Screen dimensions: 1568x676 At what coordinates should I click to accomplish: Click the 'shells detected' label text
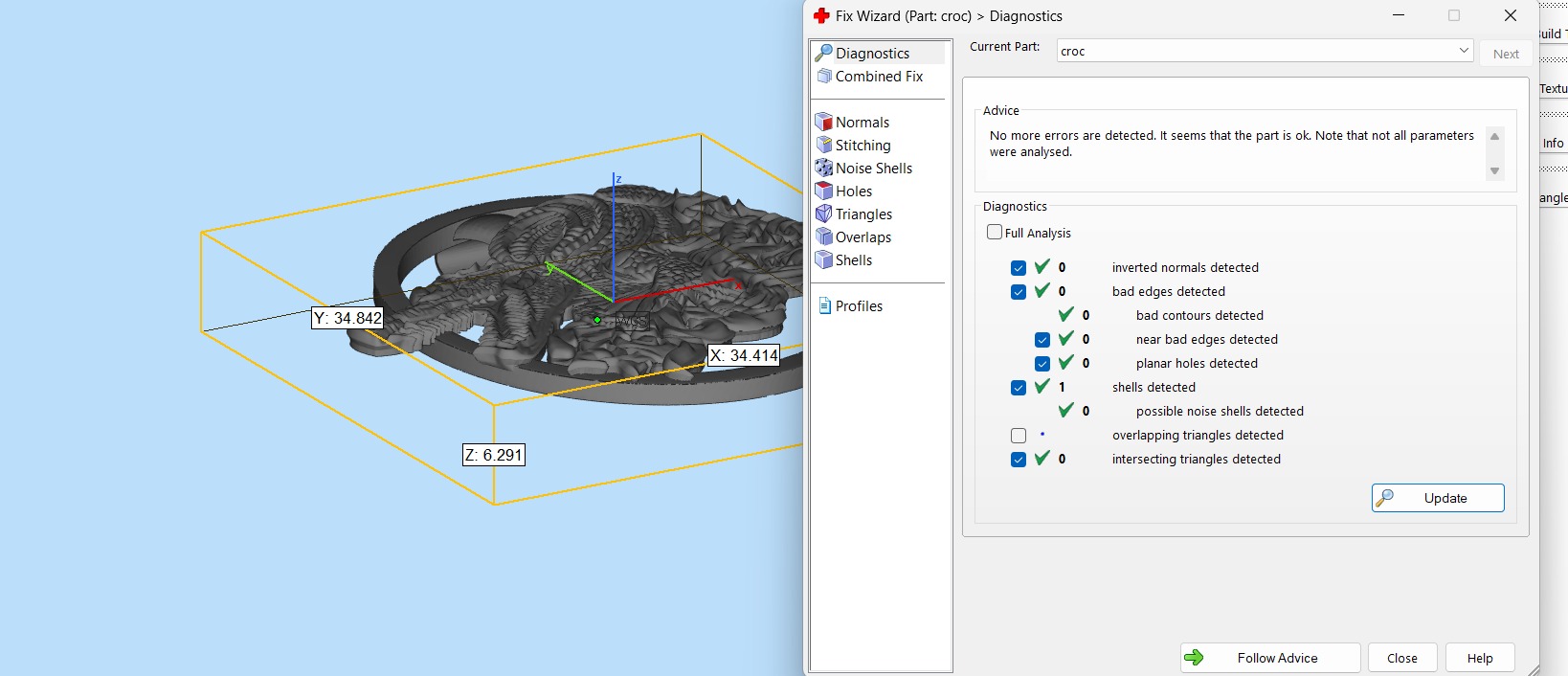tap(1154, 387)
